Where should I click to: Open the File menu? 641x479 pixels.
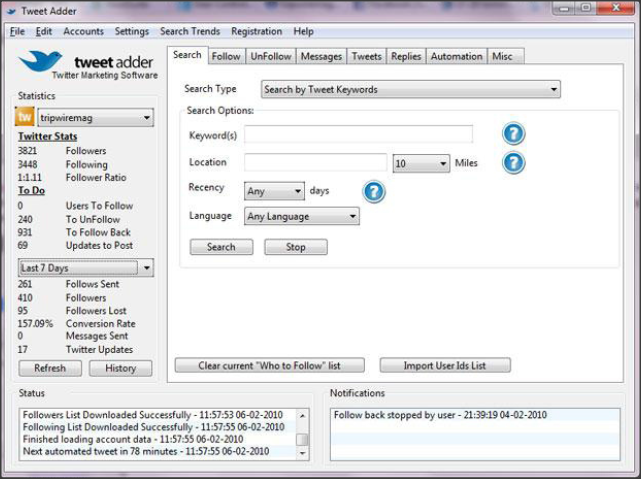tap(17, 31)
